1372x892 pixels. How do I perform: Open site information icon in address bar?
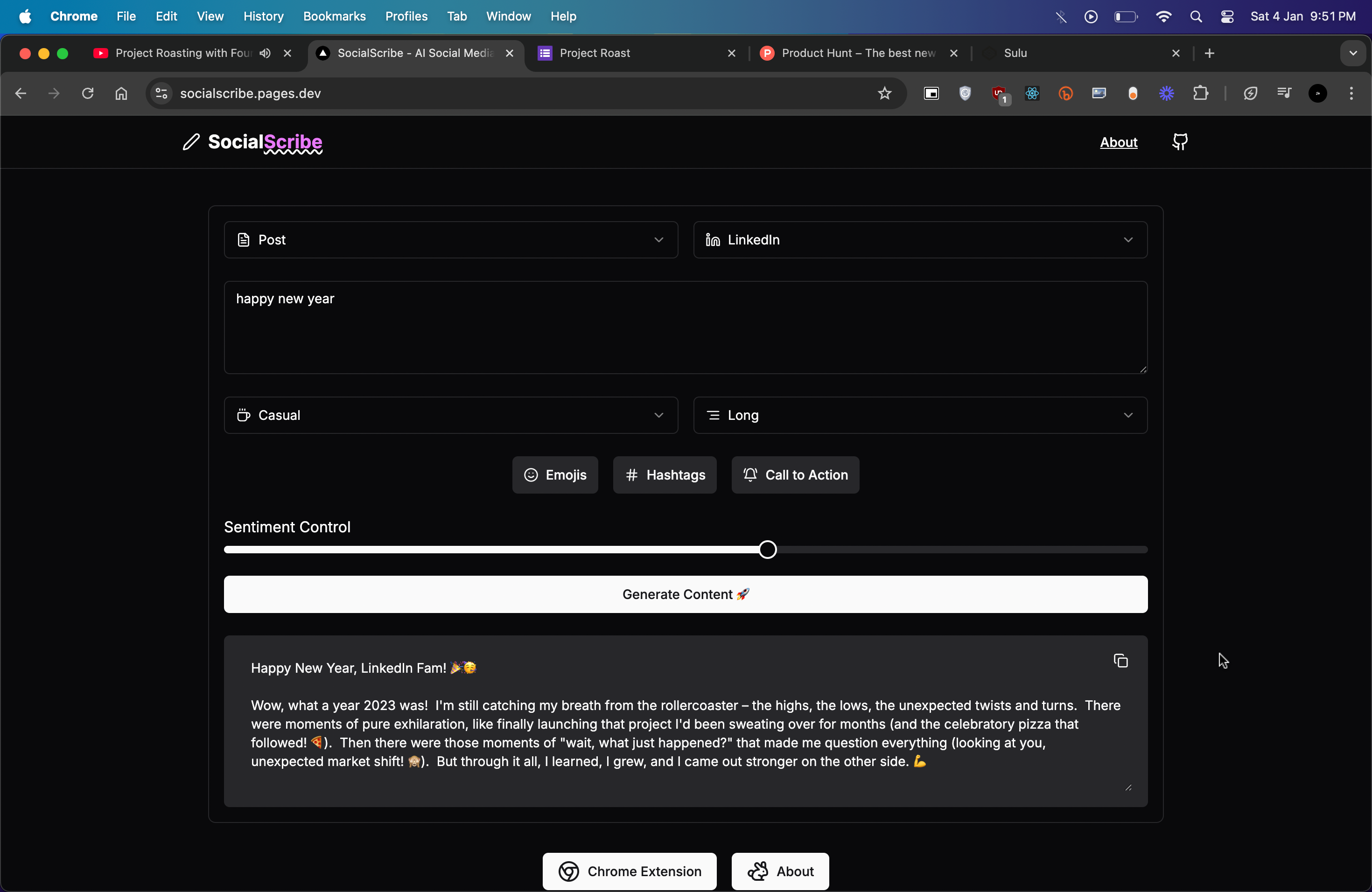161,93
